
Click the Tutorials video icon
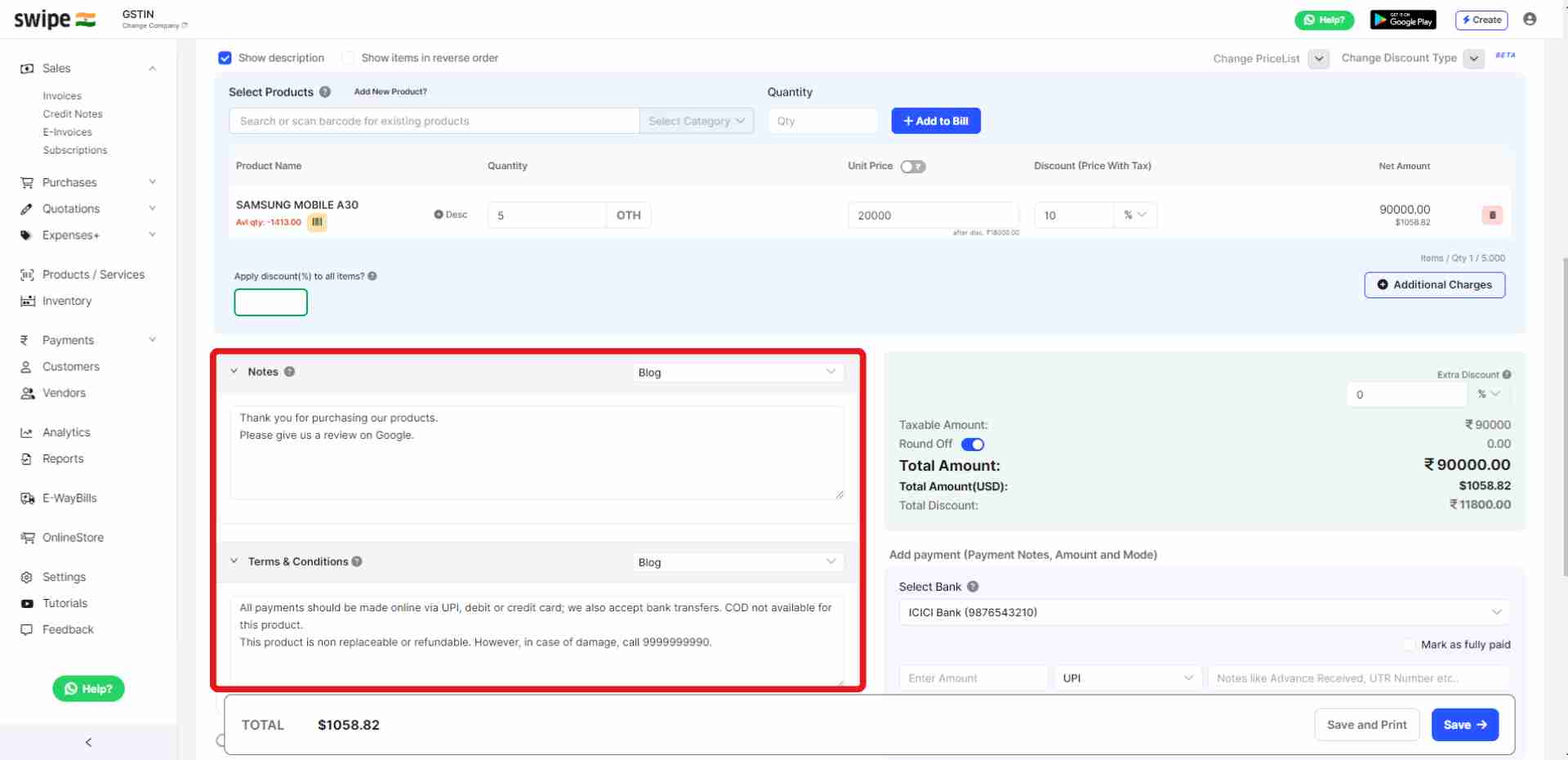click(27, 603)
